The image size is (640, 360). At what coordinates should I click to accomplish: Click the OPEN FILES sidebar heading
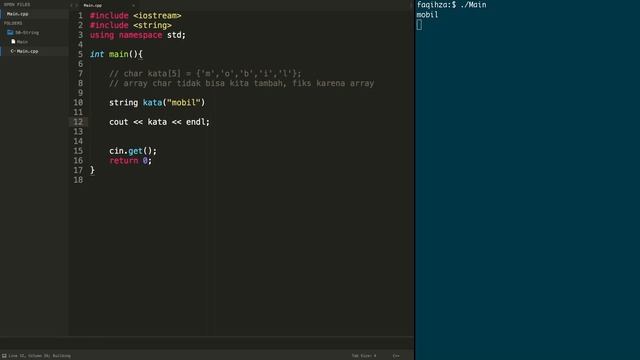[x=17, y=4]
